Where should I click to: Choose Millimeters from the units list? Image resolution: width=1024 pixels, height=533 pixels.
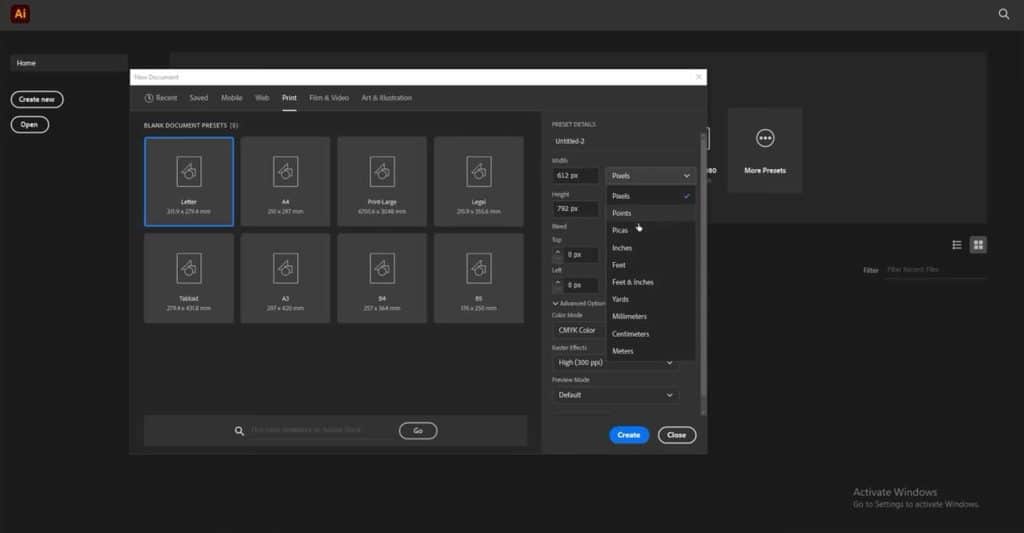coord(651,316)
